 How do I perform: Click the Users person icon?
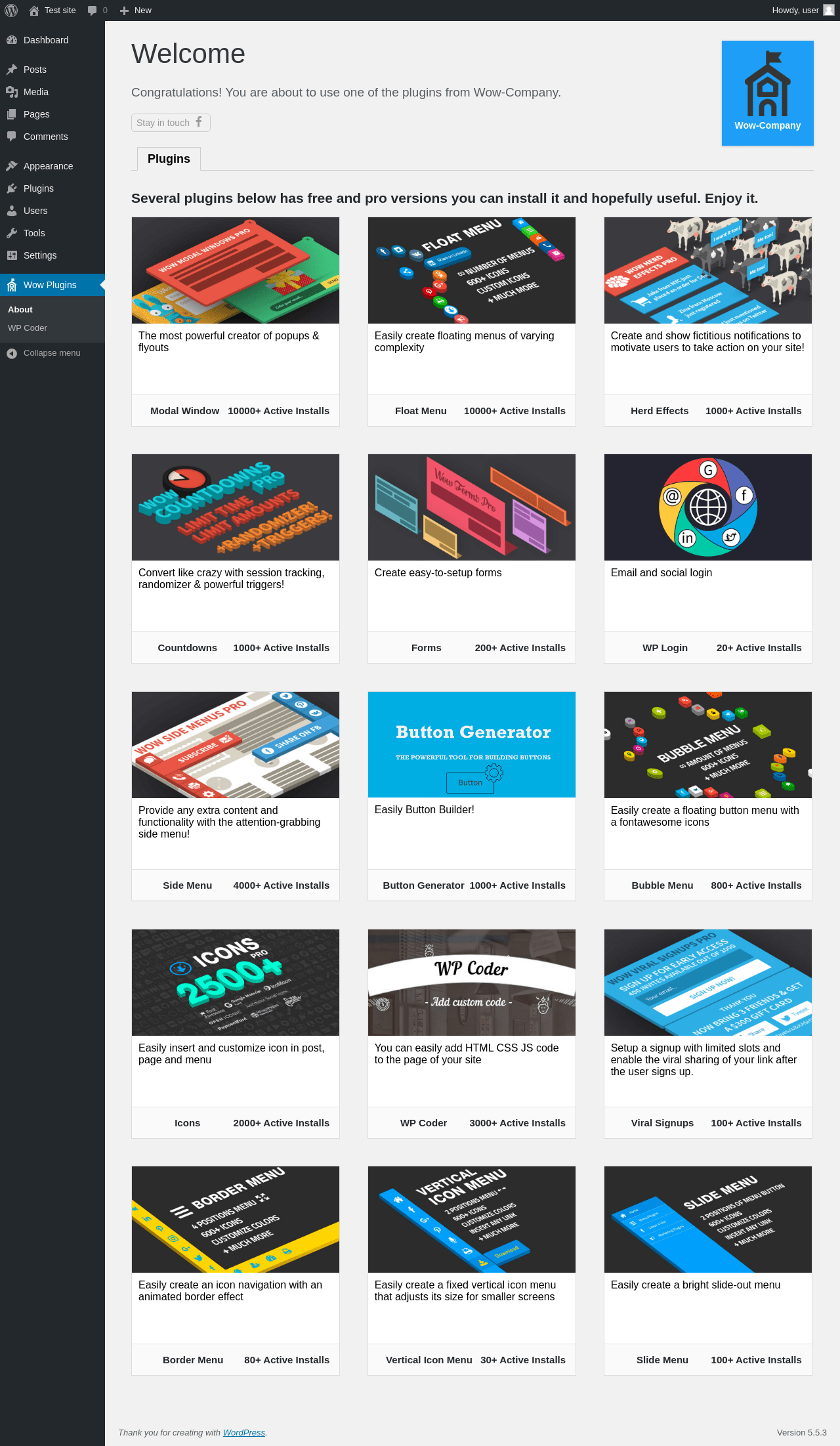click(x=12, y=211)
